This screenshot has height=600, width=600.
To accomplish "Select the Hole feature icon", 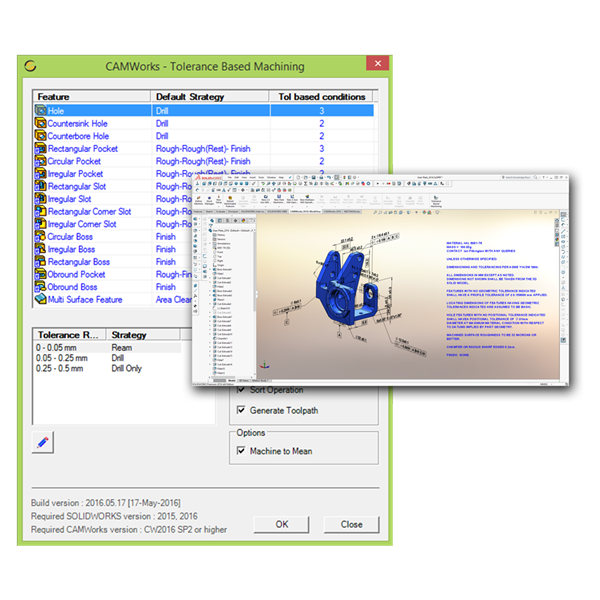I will pyautogui.click(x=41, y=111).
